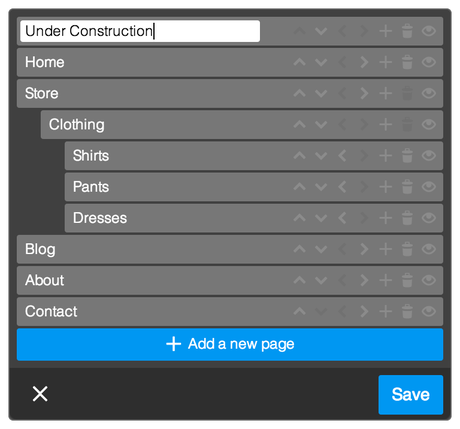Move the Pants page up

[300, 187]
